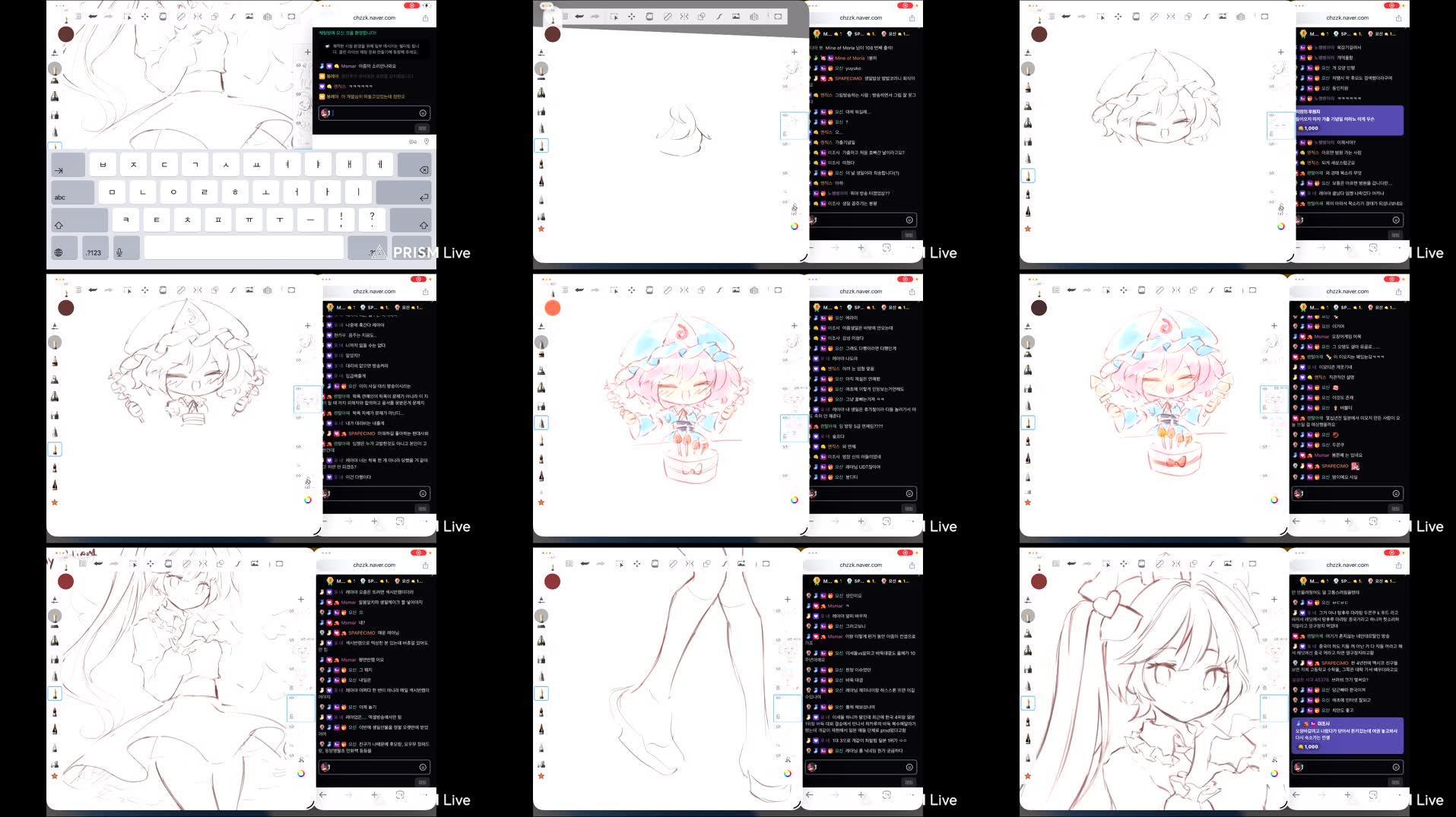Tap the image import icon in the toolbar
Image resolution: width=1456 pixels, height=817 pixels.
coord(249,15)
